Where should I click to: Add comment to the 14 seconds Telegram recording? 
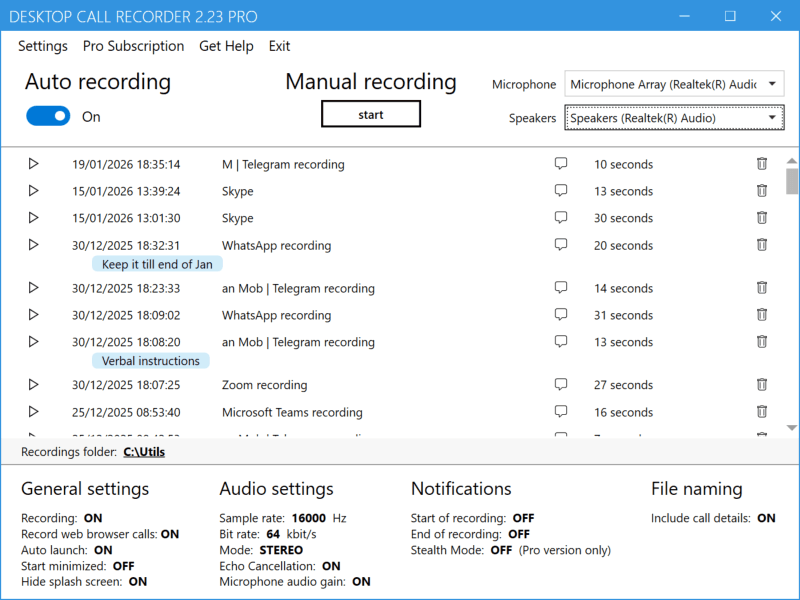561,288
